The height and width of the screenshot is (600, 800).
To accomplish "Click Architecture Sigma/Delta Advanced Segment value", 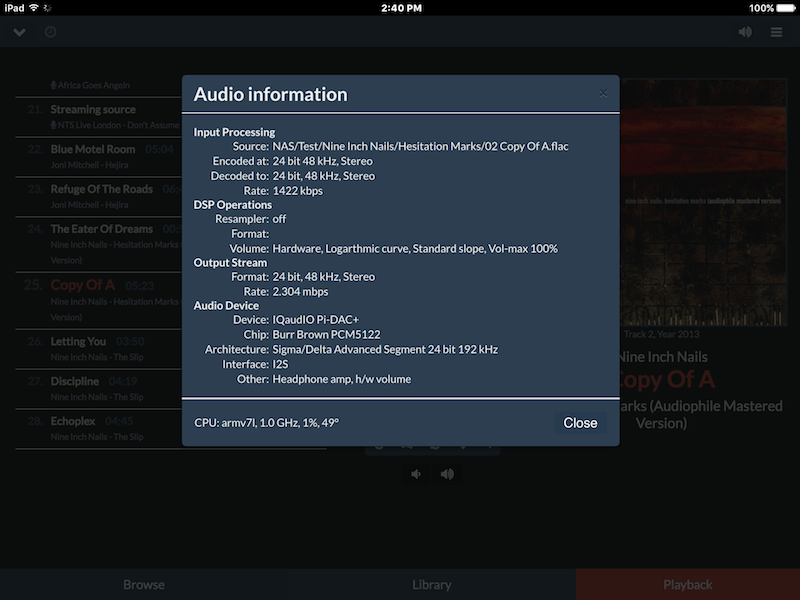I will tap(385, 349).
